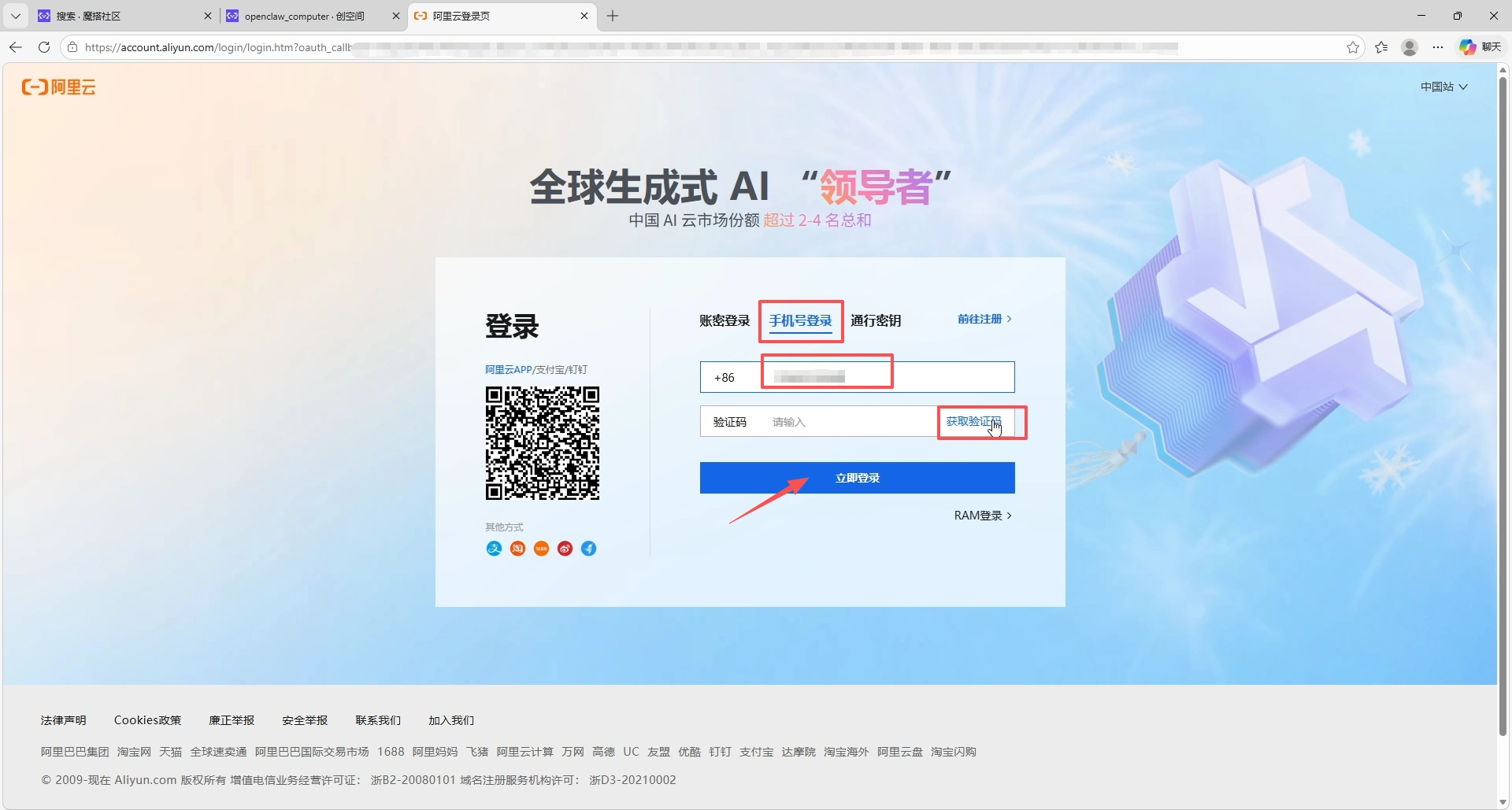
Task: Open the 1688 footer text link
Action: click(391, 752)
